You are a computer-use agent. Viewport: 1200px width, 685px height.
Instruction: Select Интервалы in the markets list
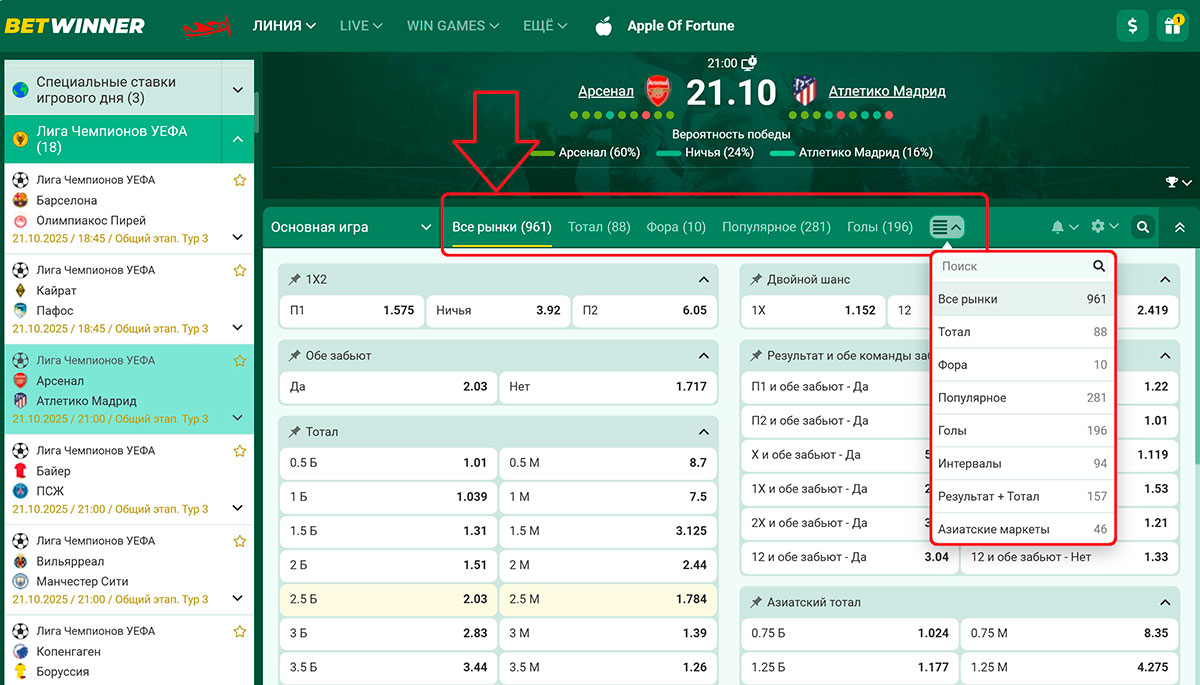pyautogui.click(x=1022, y=463)
